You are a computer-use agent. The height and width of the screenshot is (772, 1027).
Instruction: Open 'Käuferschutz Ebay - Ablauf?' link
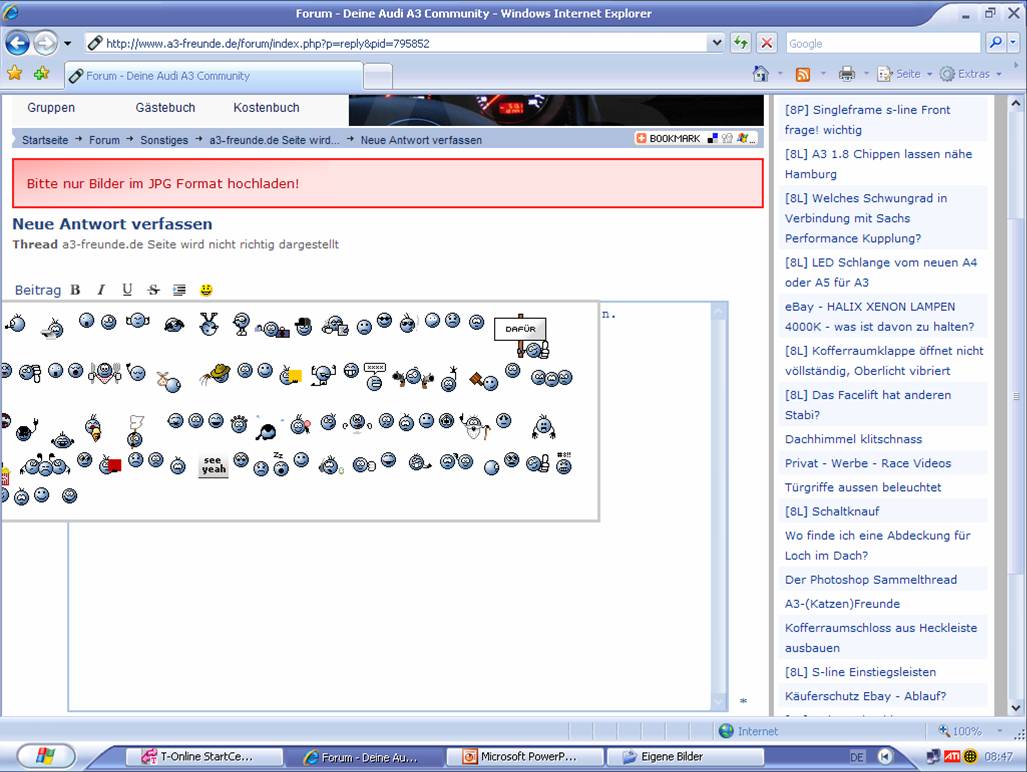tap(865, 696)
